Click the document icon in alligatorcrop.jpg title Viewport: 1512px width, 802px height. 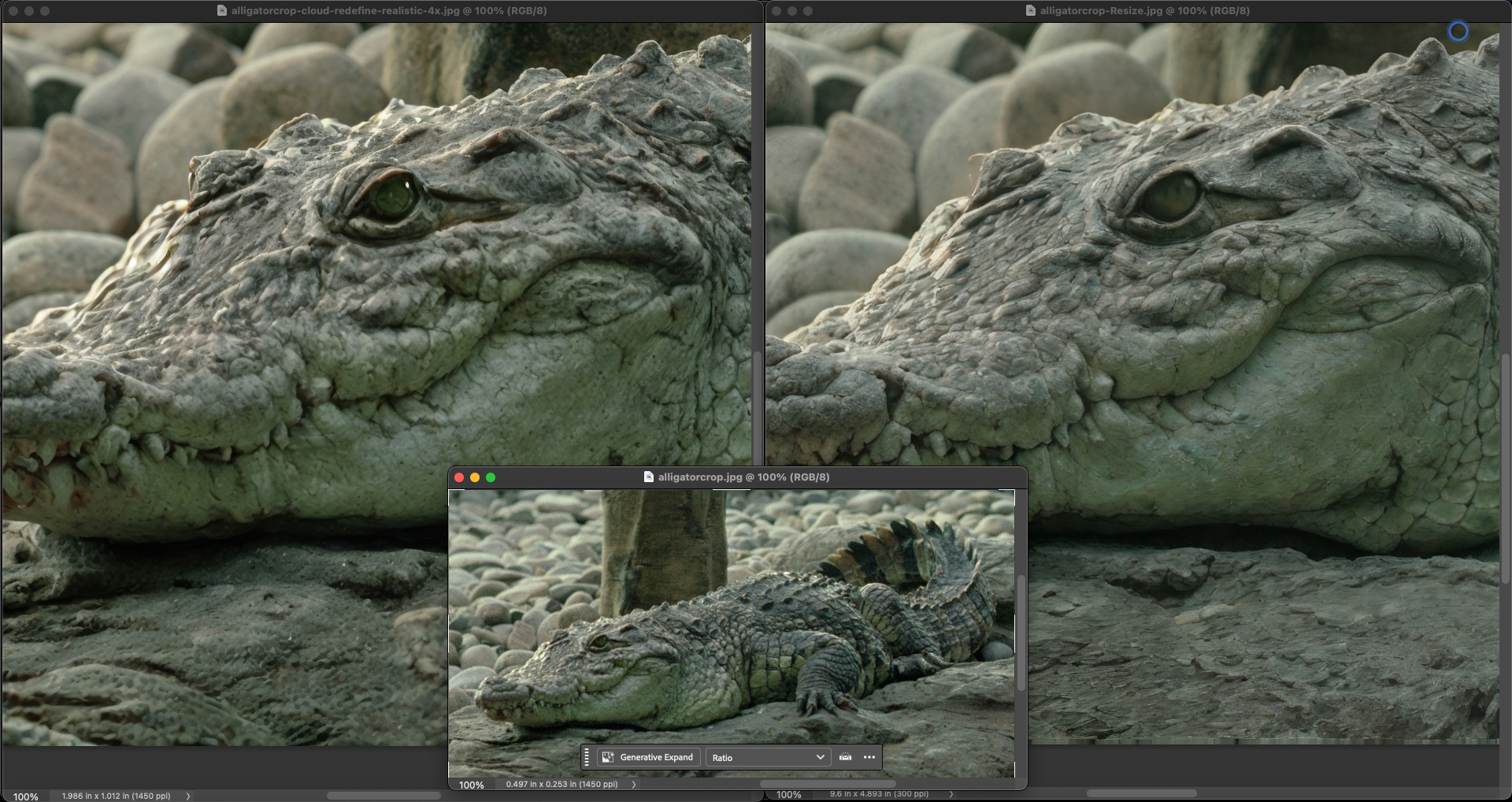point(649,477)
